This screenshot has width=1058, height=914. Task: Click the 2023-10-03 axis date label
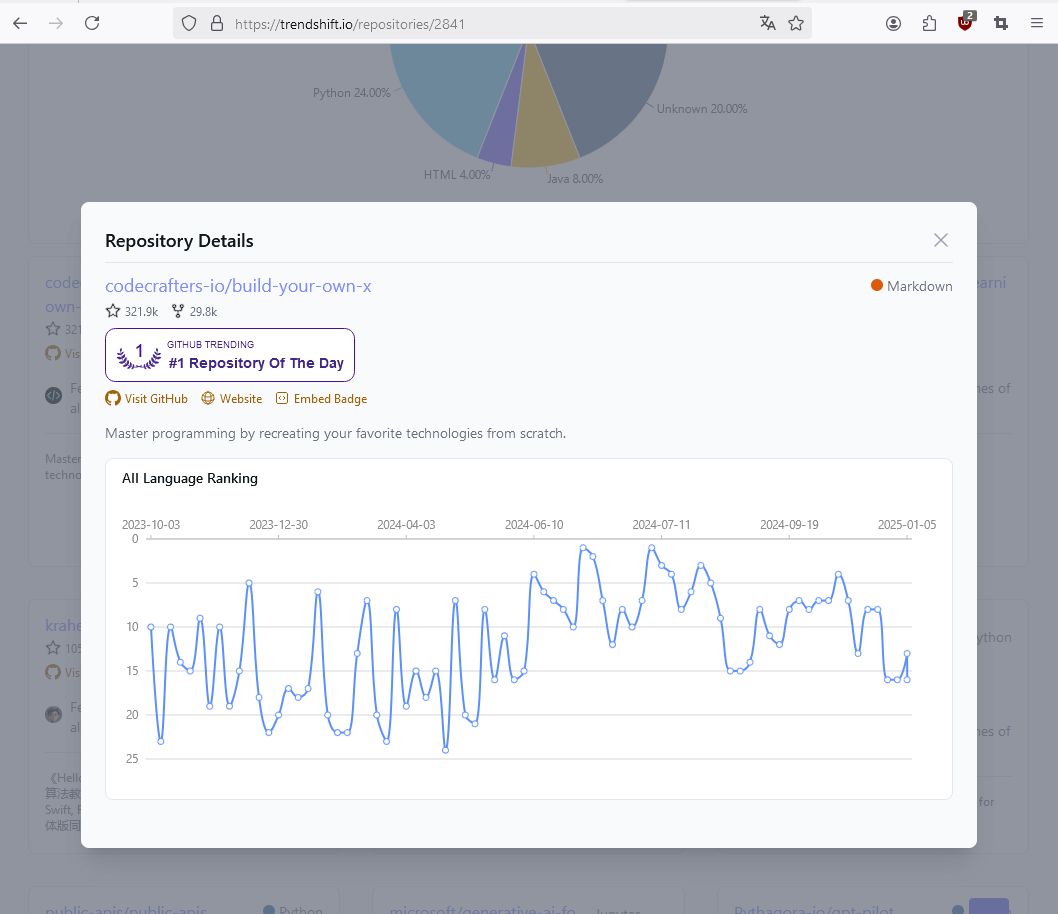151,525
